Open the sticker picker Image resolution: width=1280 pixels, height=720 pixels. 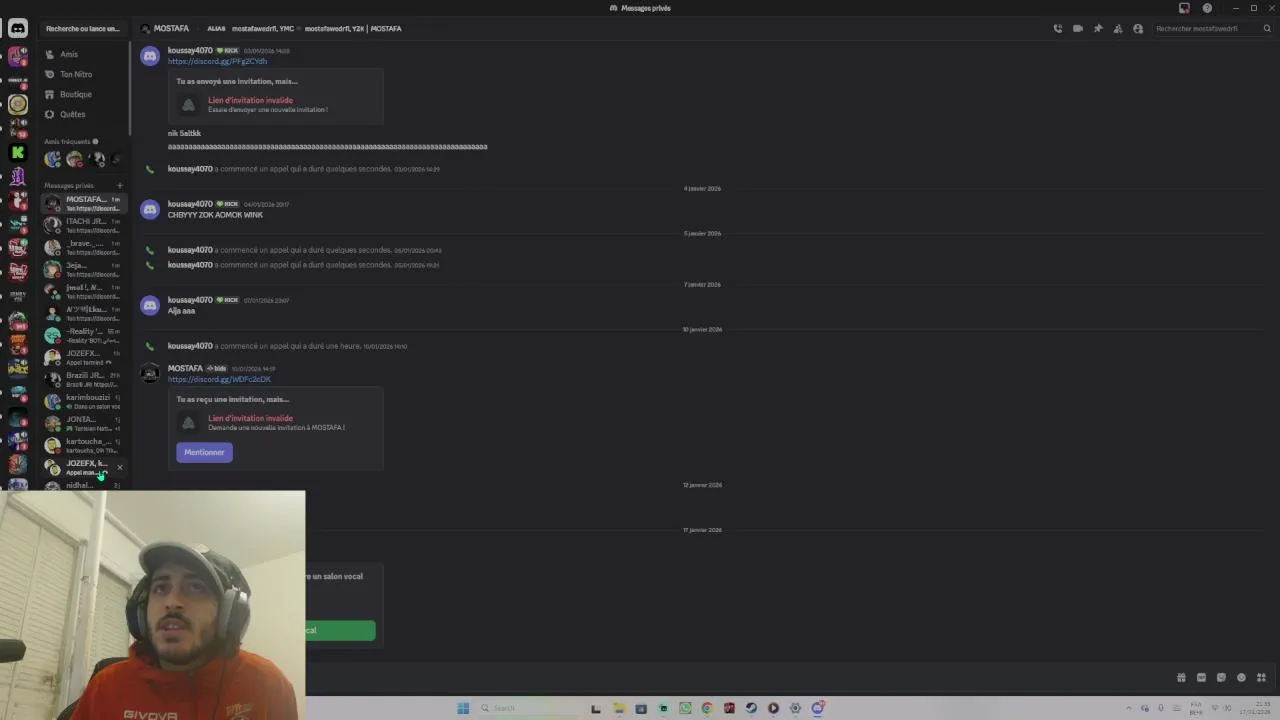(x=1221, y=677)
